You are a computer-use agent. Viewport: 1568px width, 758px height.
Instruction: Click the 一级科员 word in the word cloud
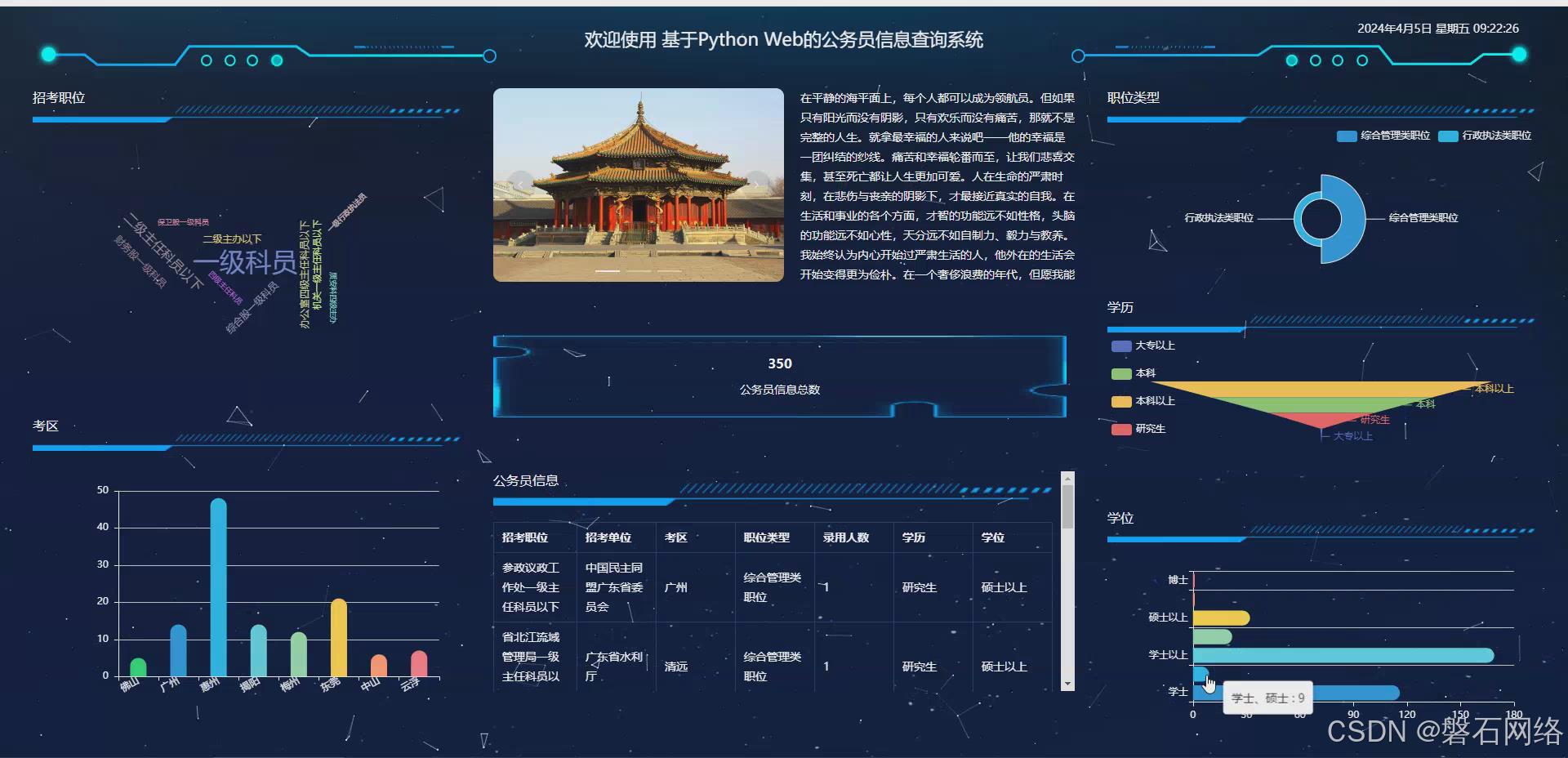click(x=247, y=261)
